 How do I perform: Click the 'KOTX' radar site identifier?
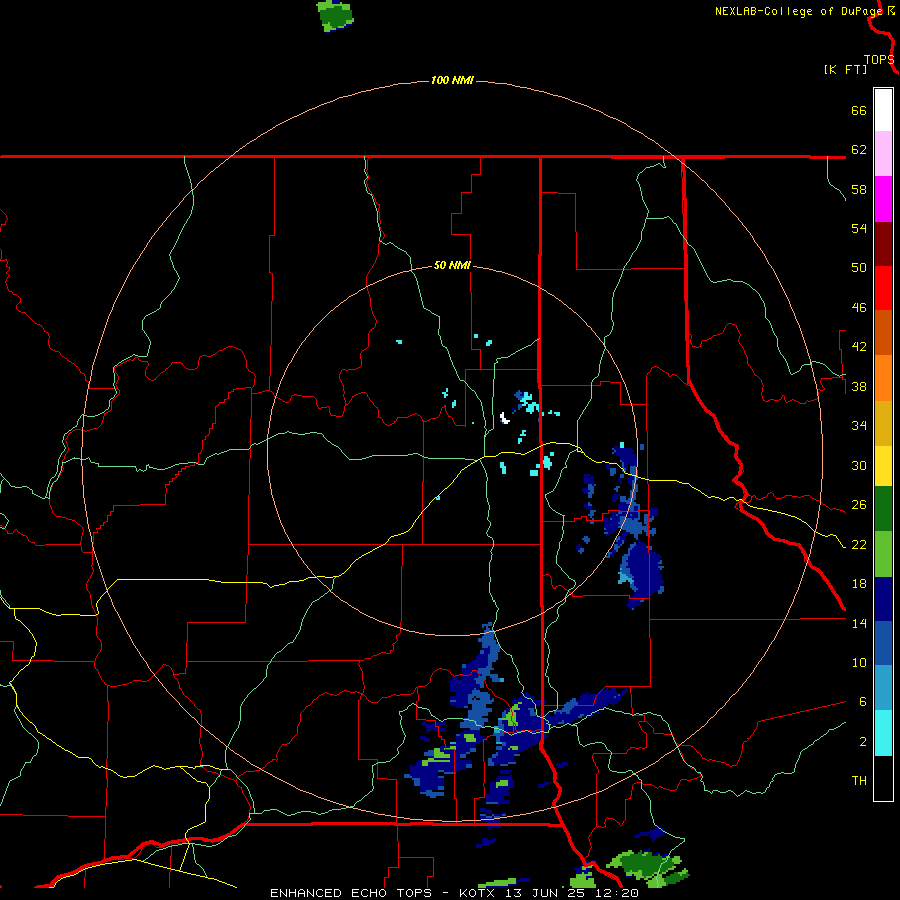click(476, 893)
